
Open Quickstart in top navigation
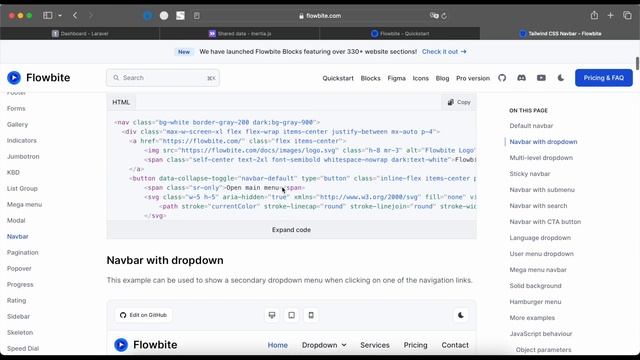tap(338, 78)
